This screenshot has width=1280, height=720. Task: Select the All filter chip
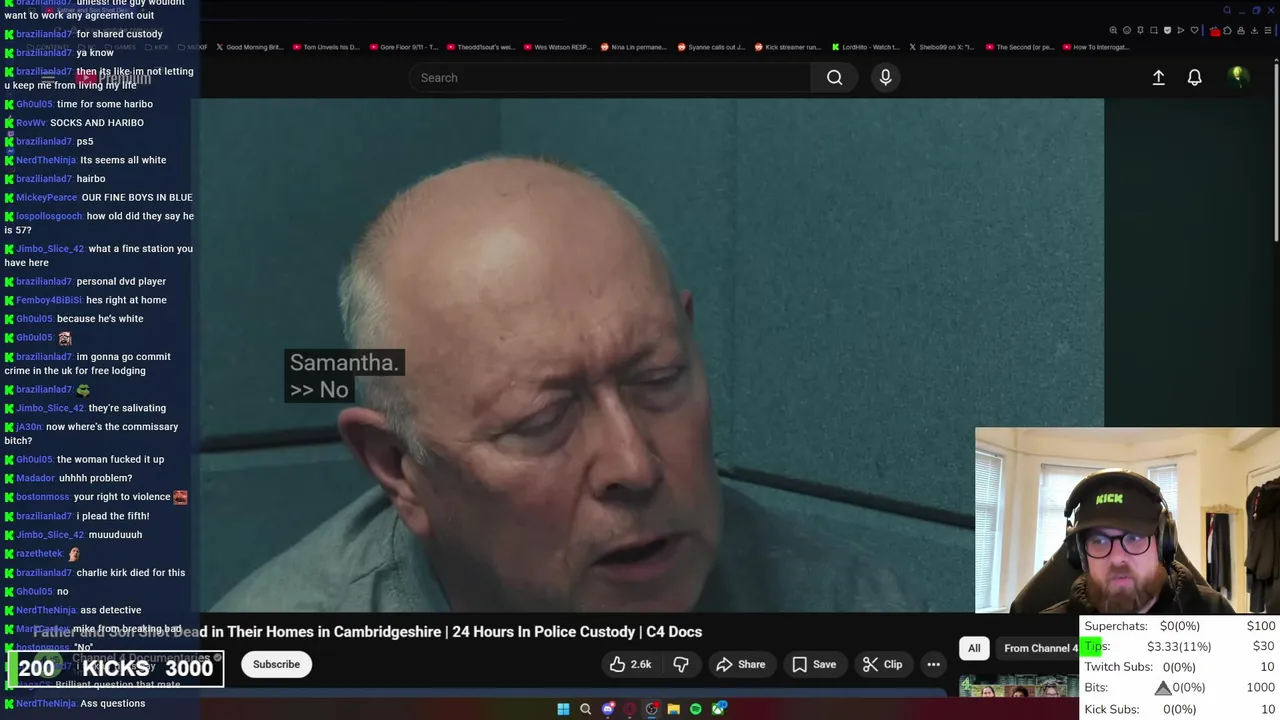click(974, 648)
